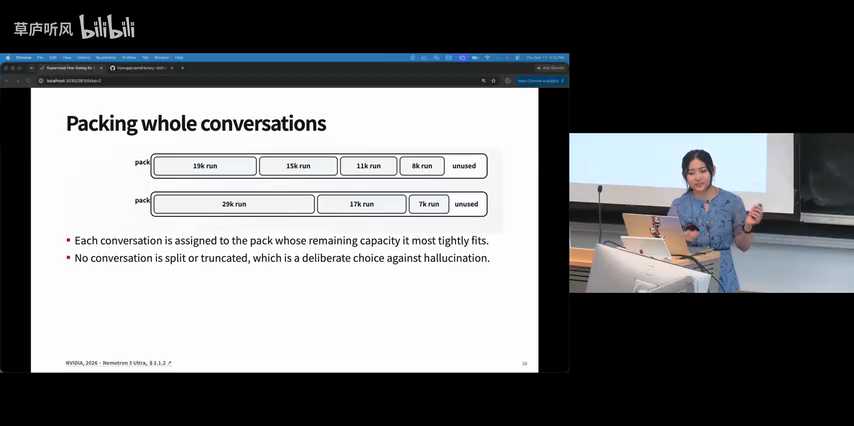854x426 pixels.
Task: Click the Wi-Fi status icon in menu bar
Action: (x=487, y=57)
